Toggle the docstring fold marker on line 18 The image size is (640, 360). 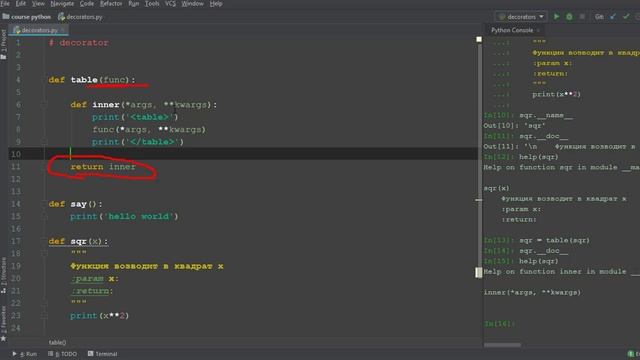click(x=44, y=253)
